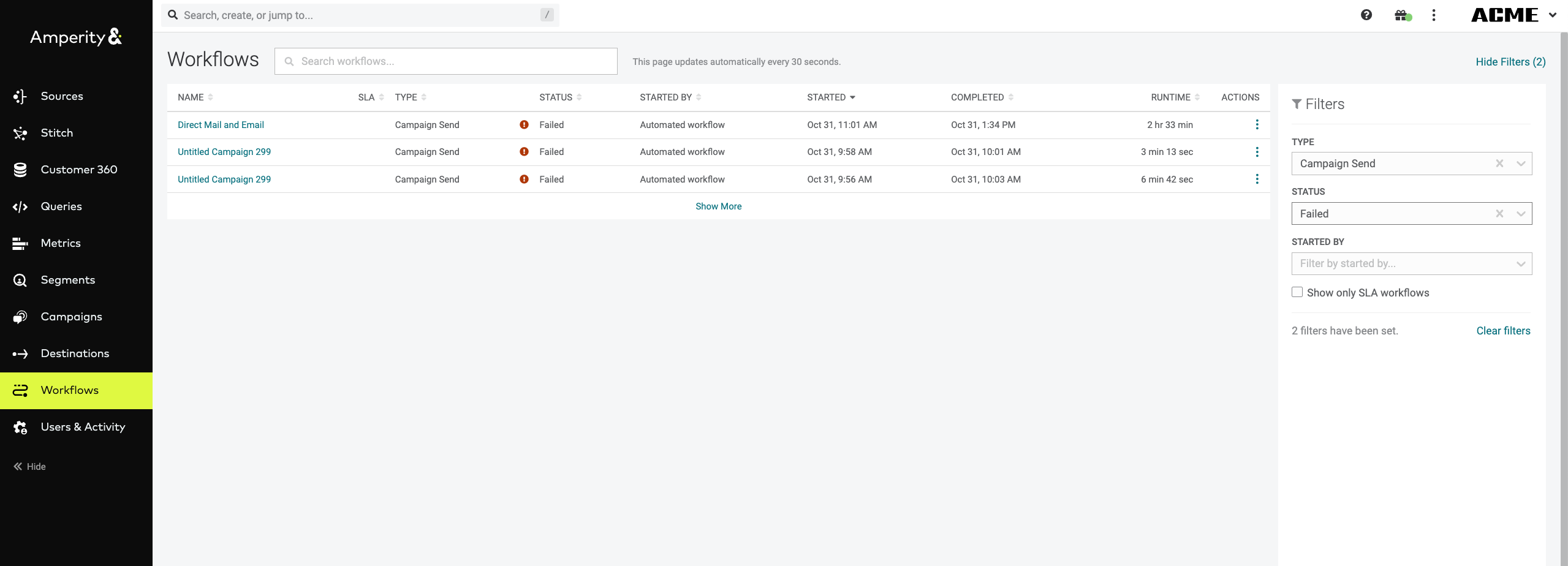Screen dimensions: 1568x566
Task: Sort by Completed column
Action: coord(982,97)
